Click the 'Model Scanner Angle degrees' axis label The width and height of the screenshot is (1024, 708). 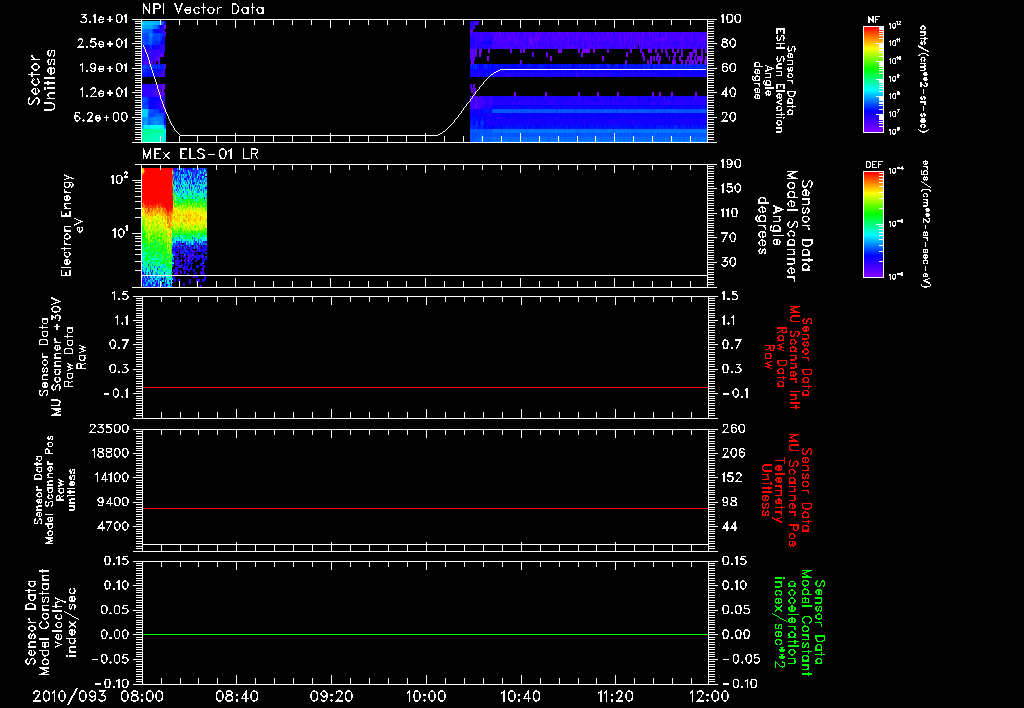pyautogui.click(x=784, y=226)
